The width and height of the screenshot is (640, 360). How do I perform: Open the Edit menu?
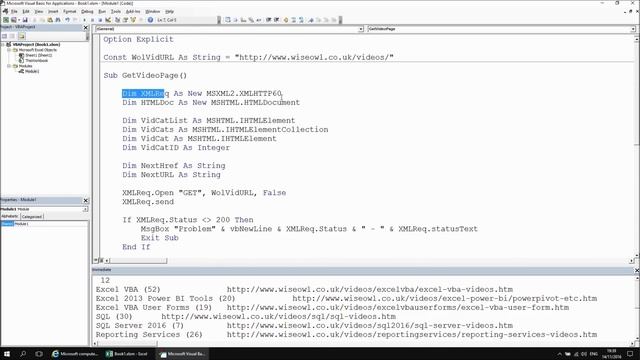[x=26, y=11]
